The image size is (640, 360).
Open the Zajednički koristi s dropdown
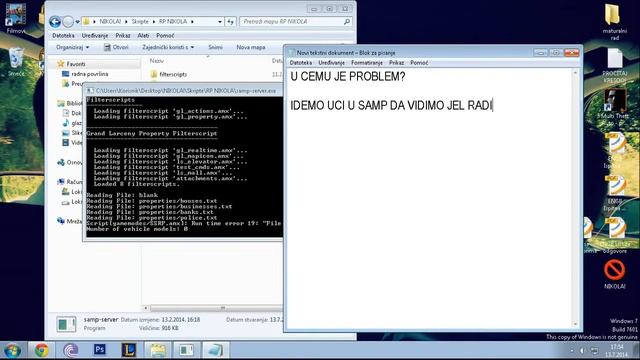pyautogui.click(x=168, y=47)
